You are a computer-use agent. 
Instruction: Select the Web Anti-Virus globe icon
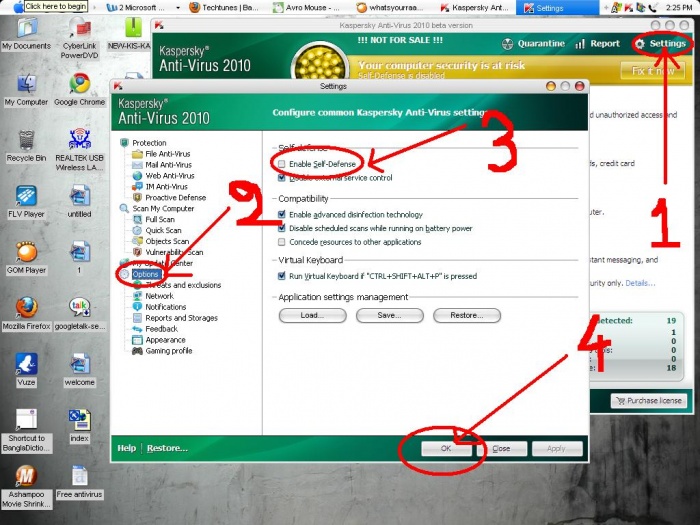click(x=138, y=176)
